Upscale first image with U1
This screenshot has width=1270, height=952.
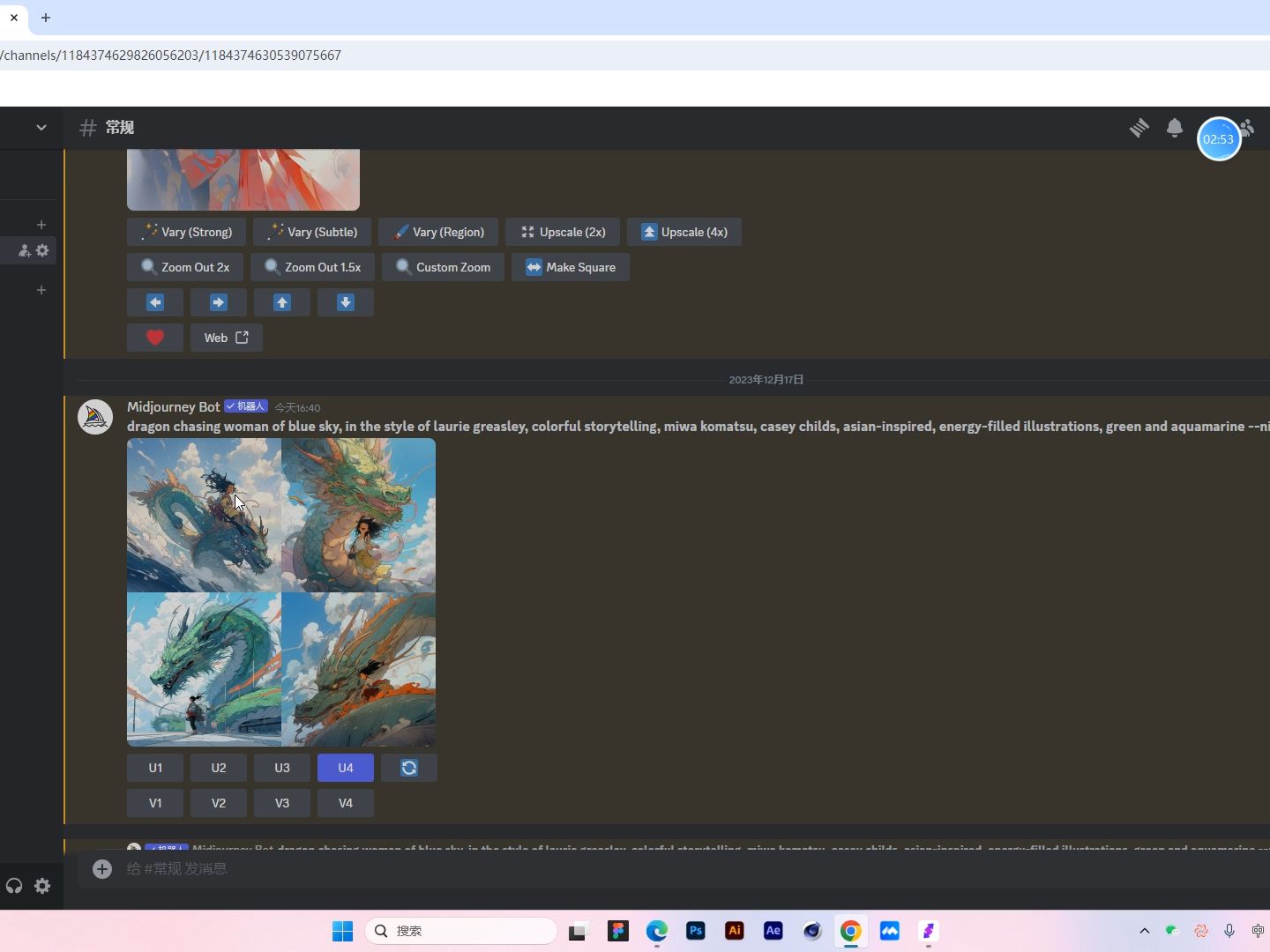click(x=155, y=768)
